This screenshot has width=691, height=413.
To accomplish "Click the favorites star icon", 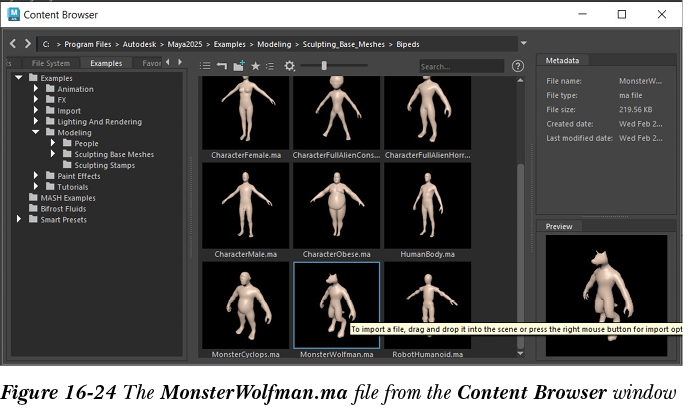I will [255, 66].
